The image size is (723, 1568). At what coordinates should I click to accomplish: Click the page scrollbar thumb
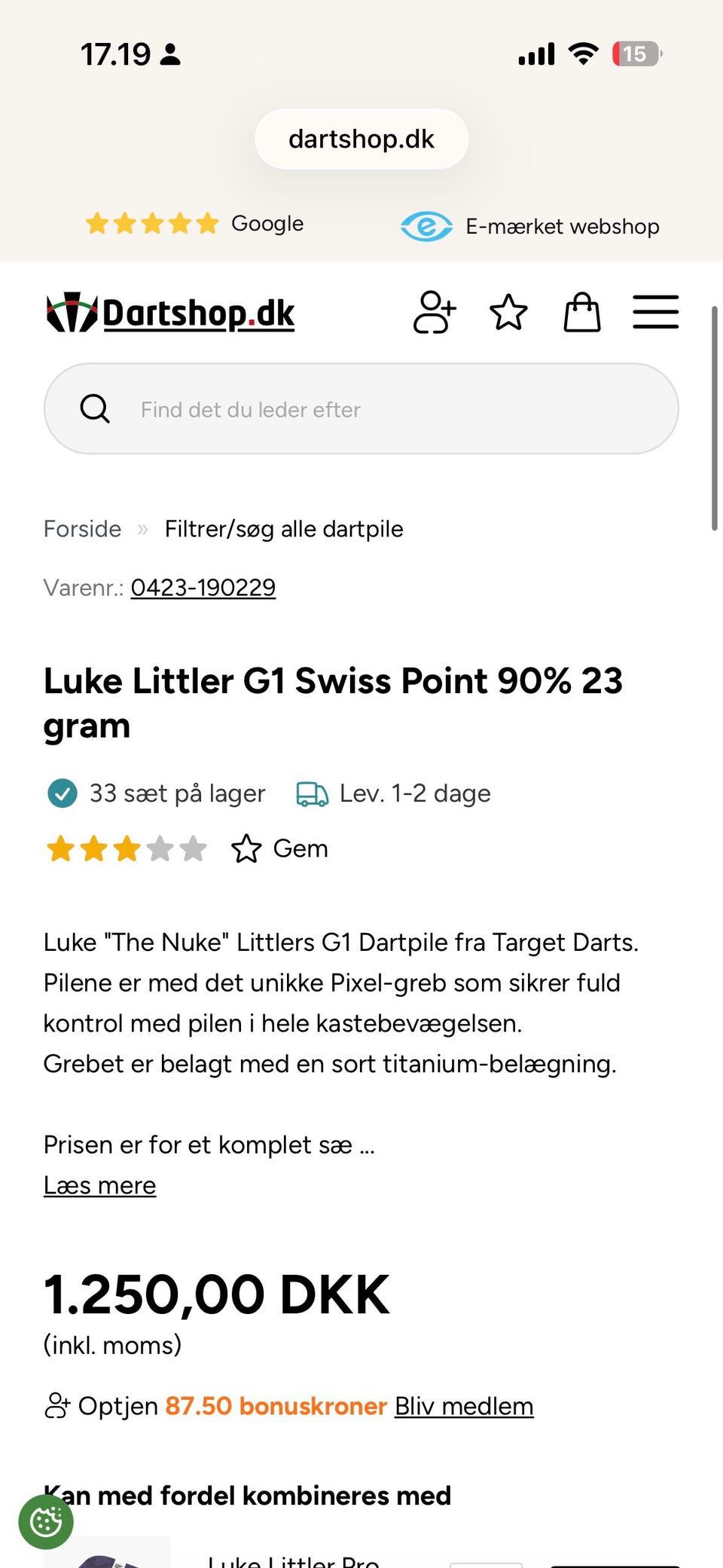point(714,418)
